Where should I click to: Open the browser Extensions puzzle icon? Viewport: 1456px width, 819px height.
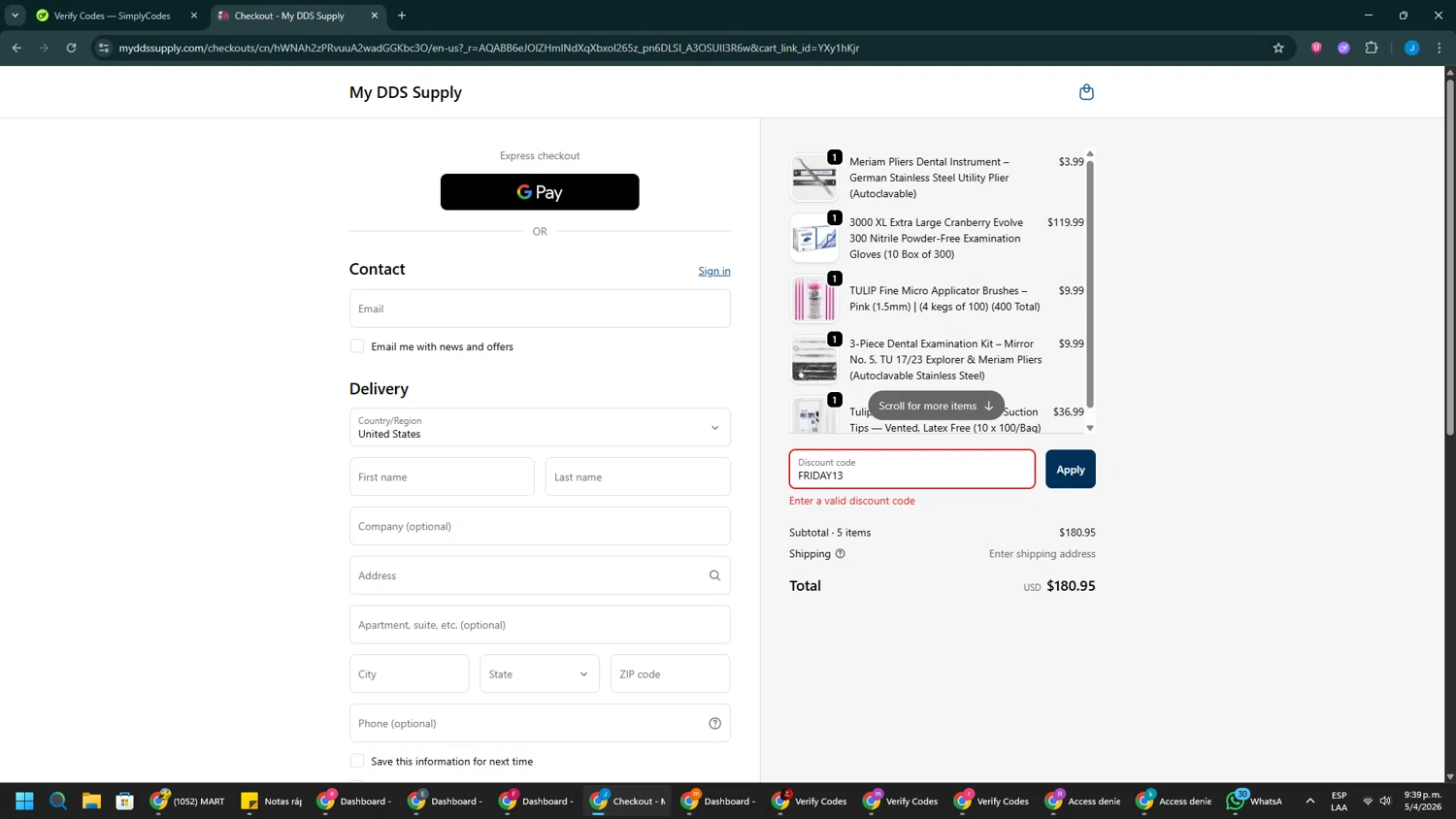pyautogui.click(x=1372, y=48)
